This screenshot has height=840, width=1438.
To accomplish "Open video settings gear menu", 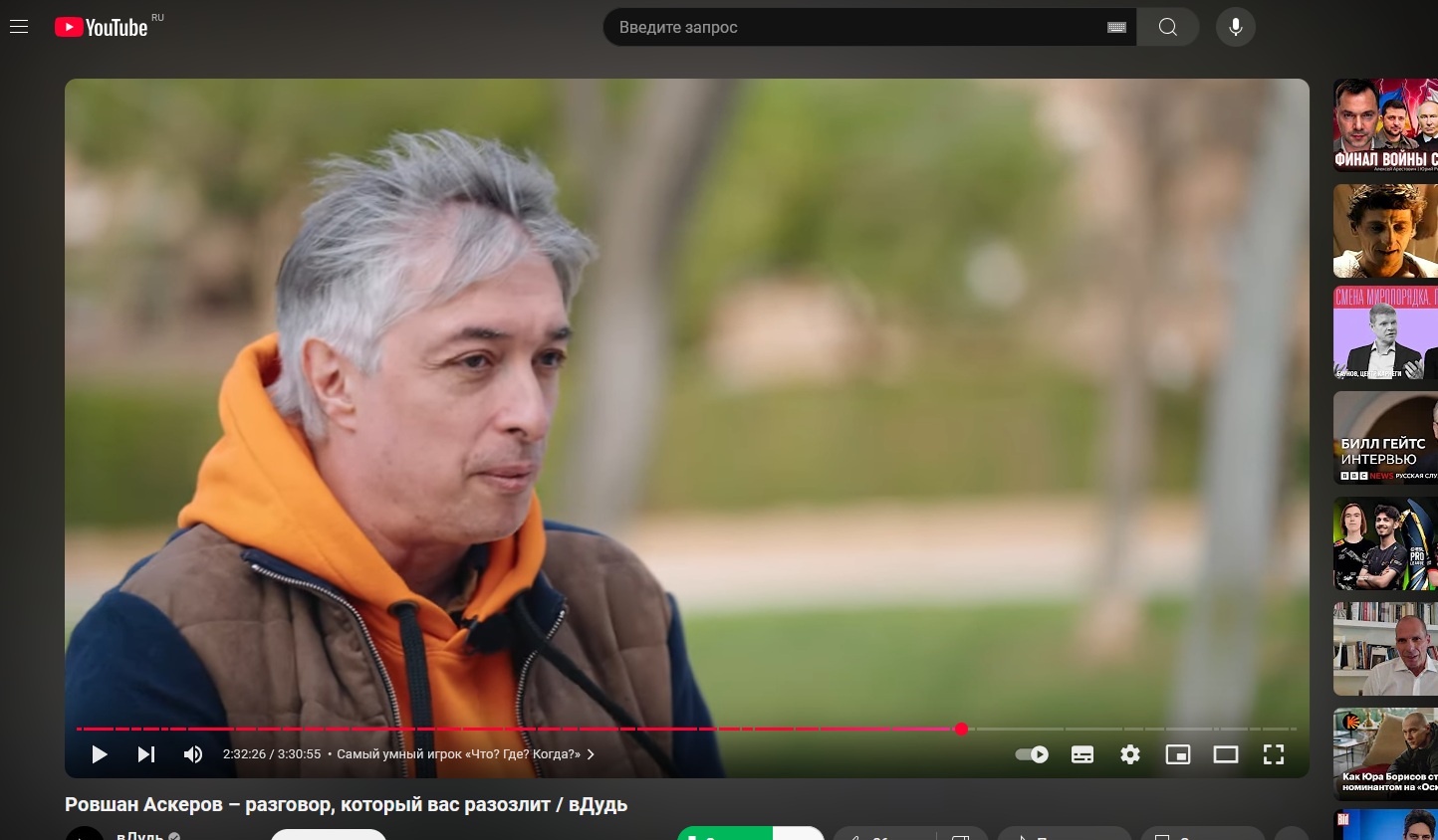I will [1130, 754].
